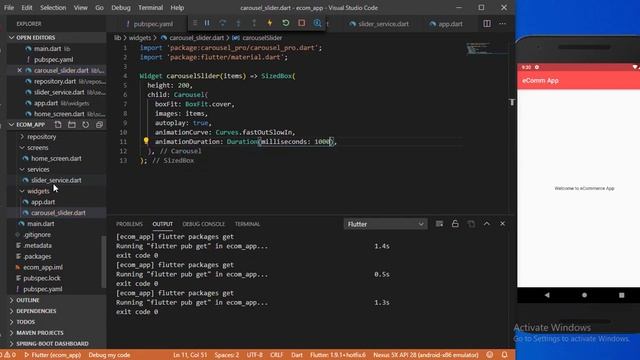The width and height of the screenshot is (640, 360).
Task: Open pubspec.lock in explorer
Action: click(42, 278)
